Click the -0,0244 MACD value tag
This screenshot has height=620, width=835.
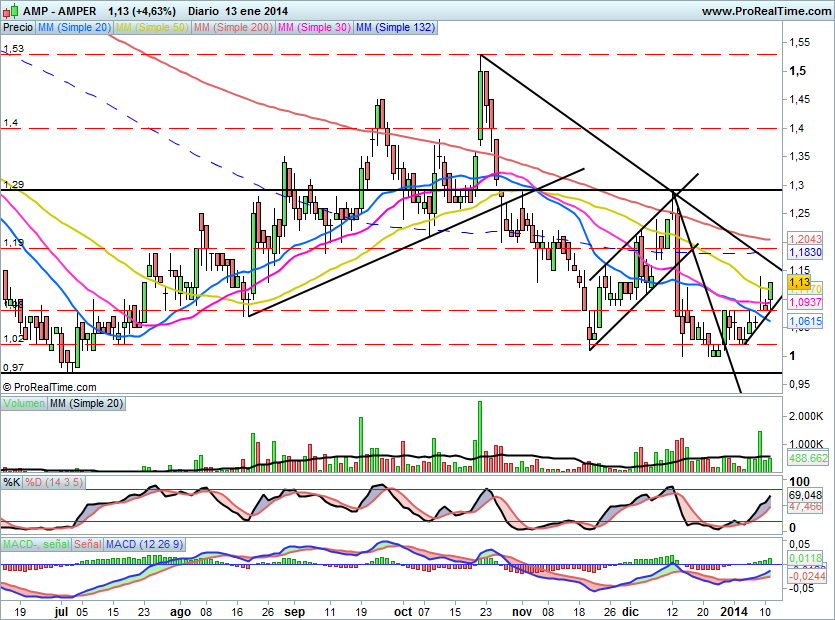(806, 576)
